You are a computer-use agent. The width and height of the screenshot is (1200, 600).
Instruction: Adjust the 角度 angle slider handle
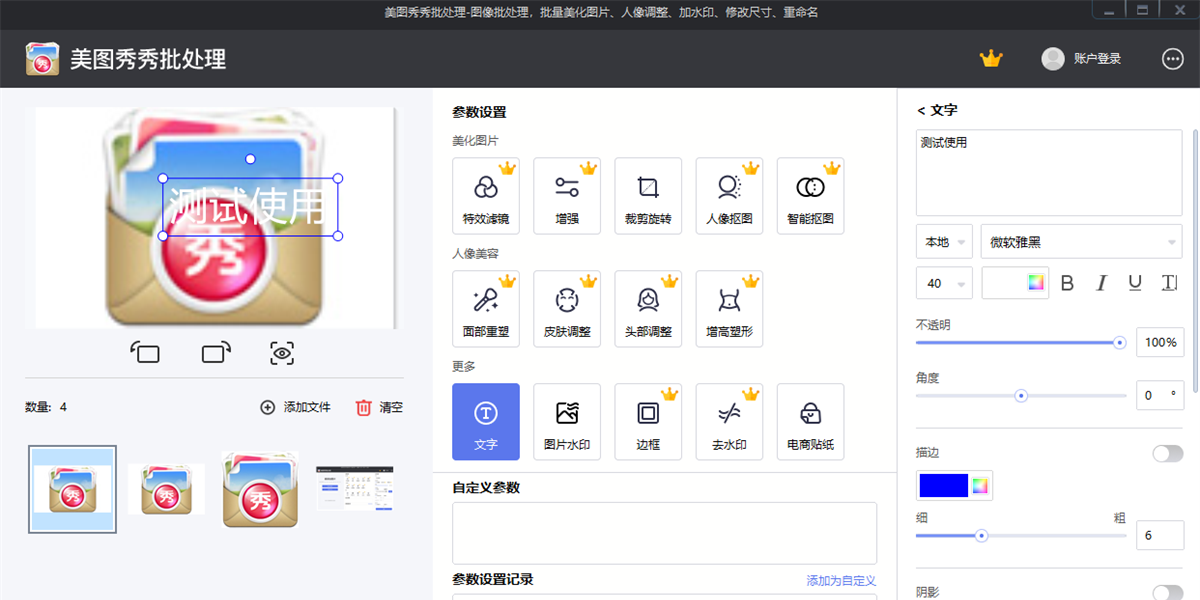[1021, 395]
